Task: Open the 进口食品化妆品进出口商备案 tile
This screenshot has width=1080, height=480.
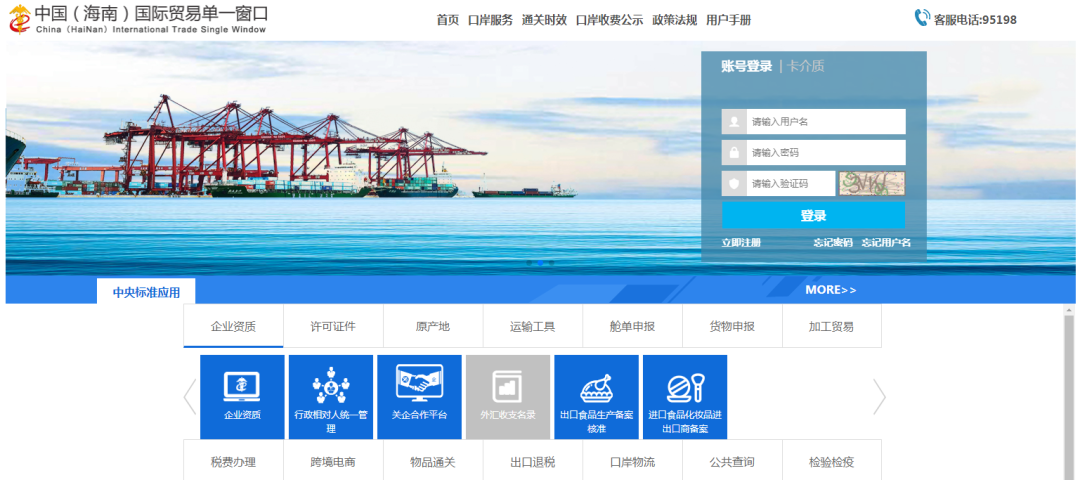Action: (685, 397)
